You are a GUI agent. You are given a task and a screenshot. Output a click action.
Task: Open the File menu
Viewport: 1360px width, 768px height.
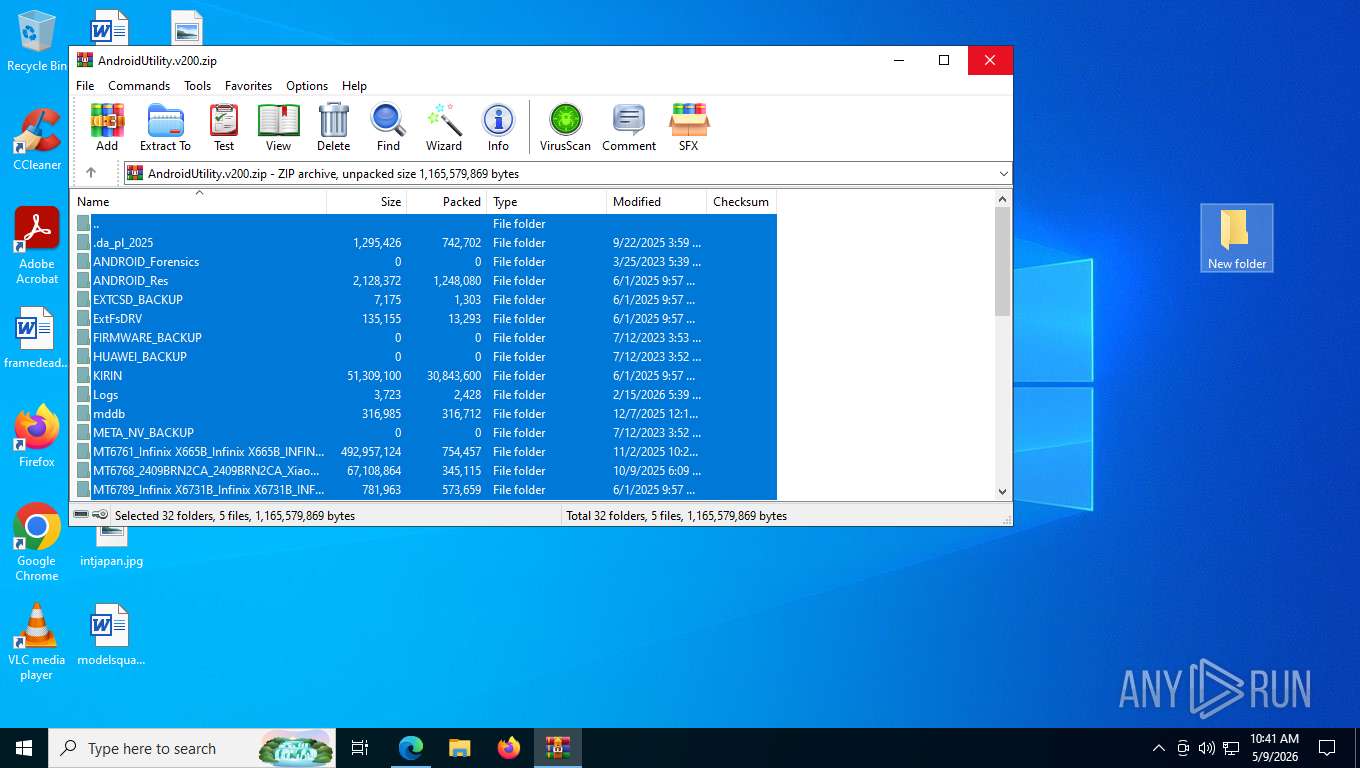(x=85, y=86)
